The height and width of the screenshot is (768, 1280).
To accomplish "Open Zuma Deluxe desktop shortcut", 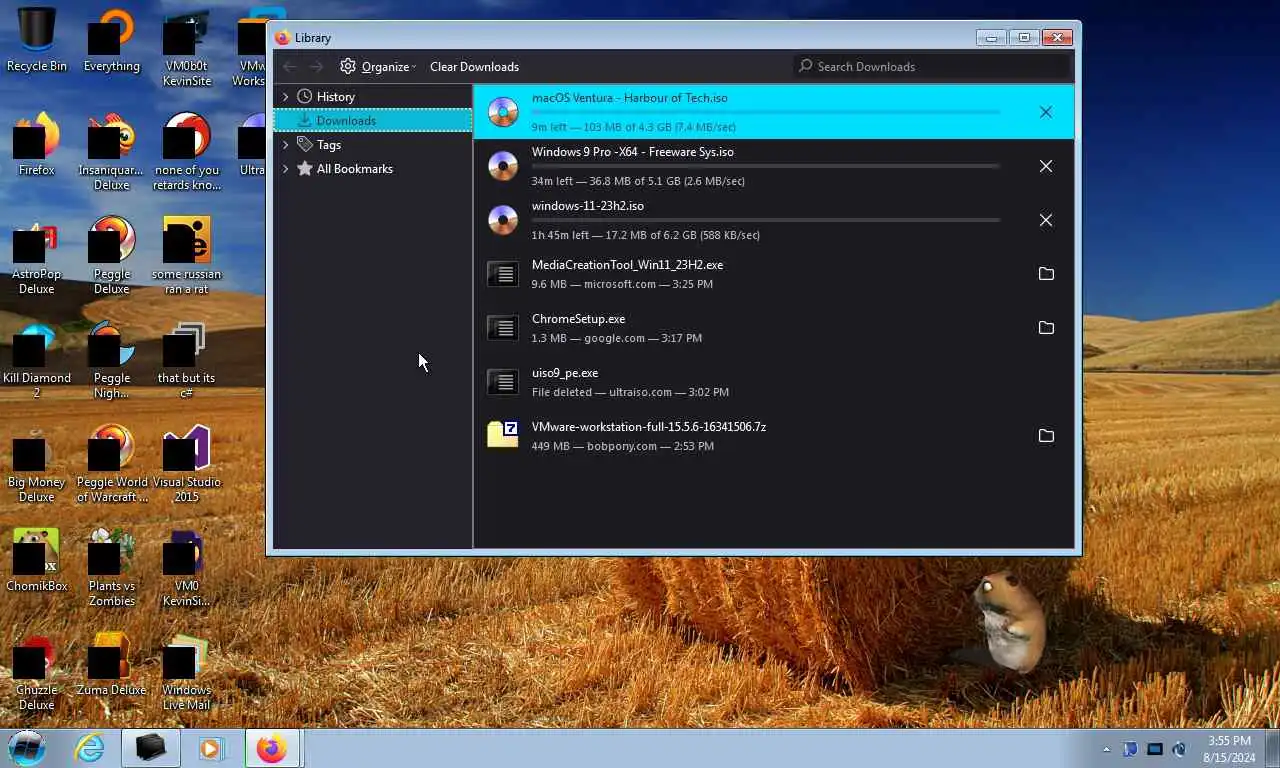I will 111,664.
